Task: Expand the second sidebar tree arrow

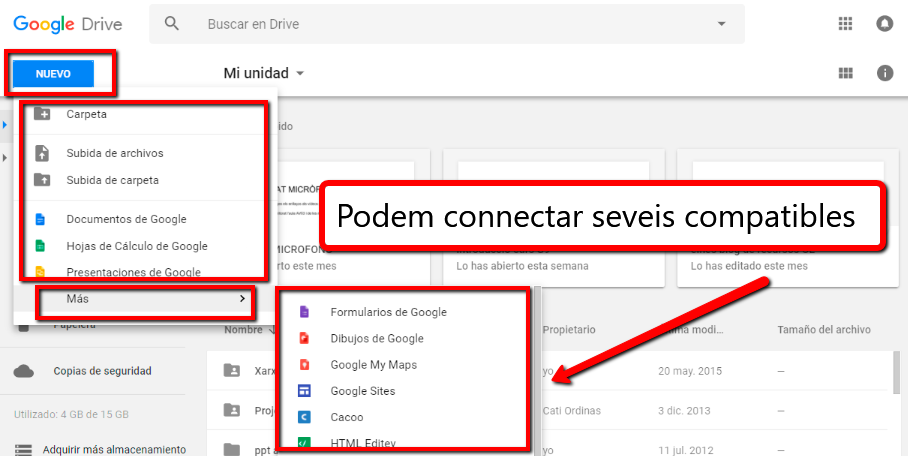Action: pyautogui.click(x=5, y=158)
